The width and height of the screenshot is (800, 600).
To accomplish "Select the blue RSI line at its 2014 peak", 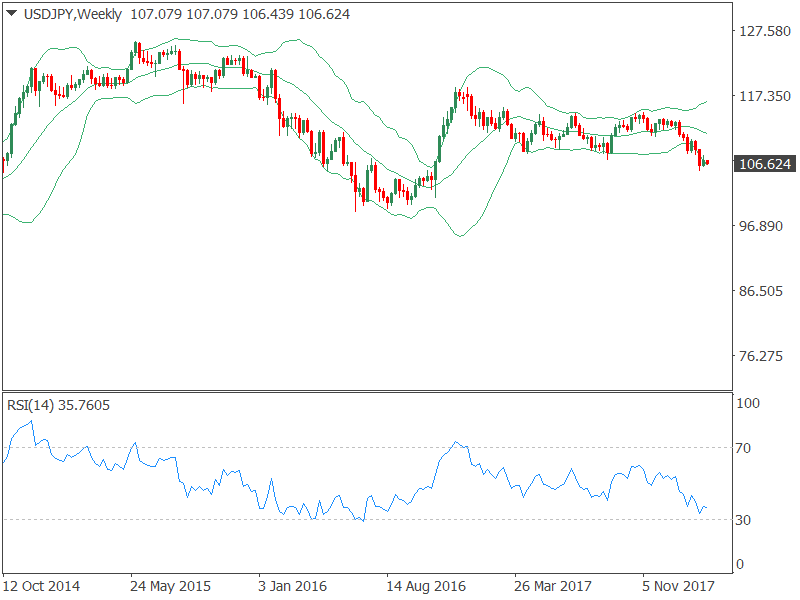I will pos(32,421).
